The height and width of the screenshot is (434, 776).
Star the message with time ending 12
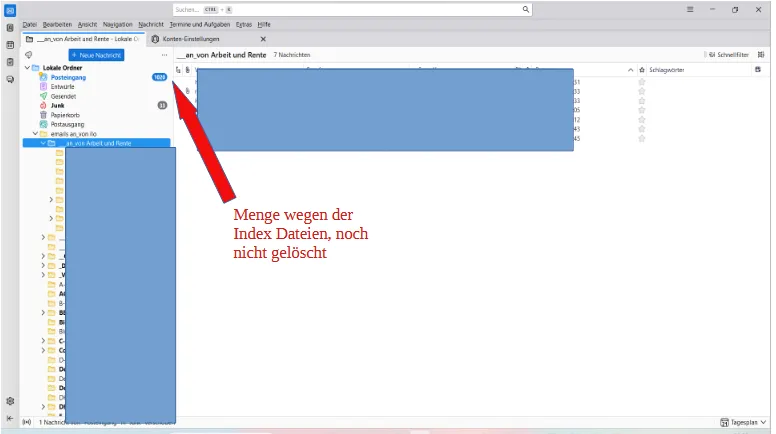pos(642,120)
